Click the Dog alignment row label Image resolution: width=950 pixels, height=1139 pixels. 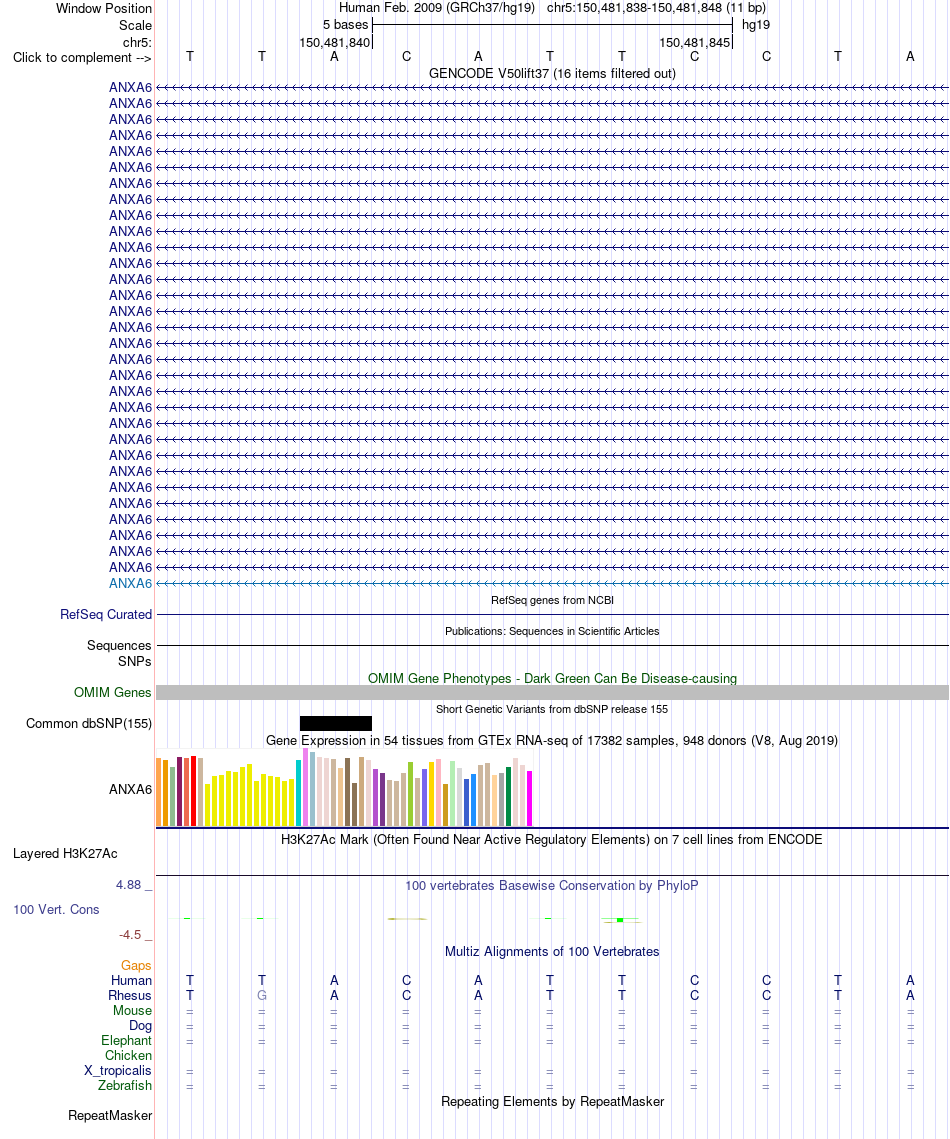(x=140, y=1026)
